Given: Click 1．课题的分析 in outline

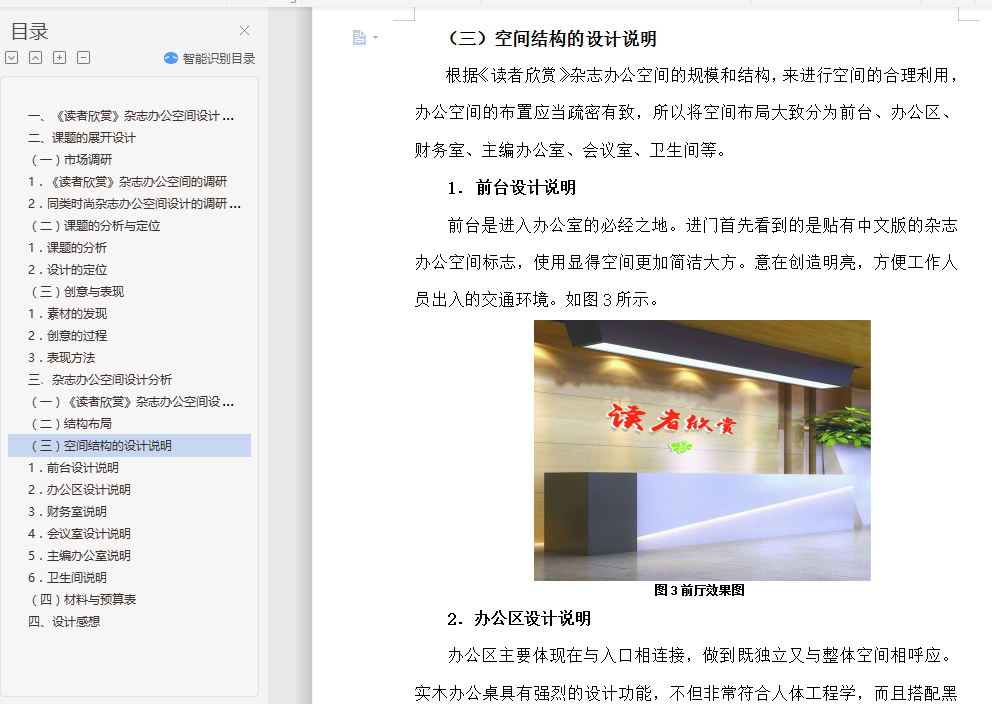Looking at the screenshot, I should click(67, 248).
